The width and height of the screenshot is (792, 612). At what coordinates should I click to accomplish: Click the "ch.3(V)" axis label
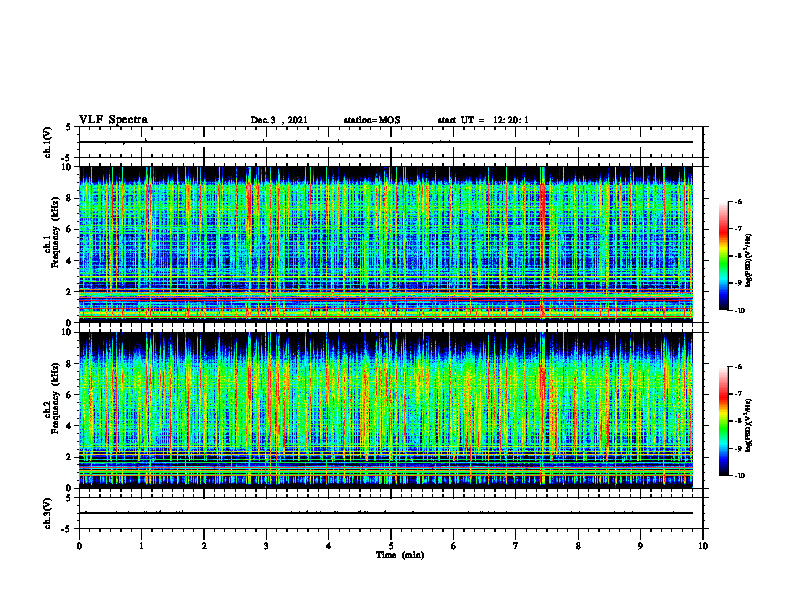point(47,513)
